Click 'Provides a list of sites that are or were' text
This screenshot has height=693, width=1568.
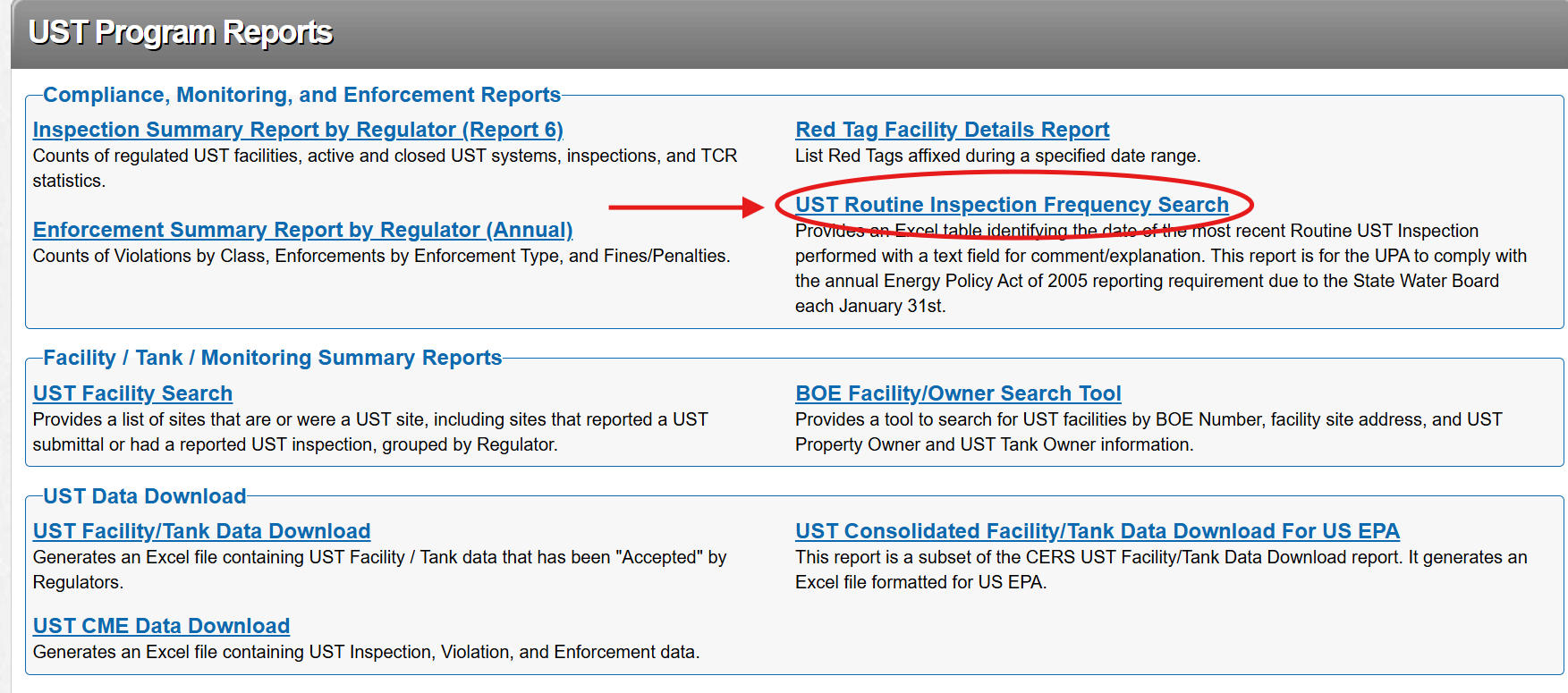(370, 432)
